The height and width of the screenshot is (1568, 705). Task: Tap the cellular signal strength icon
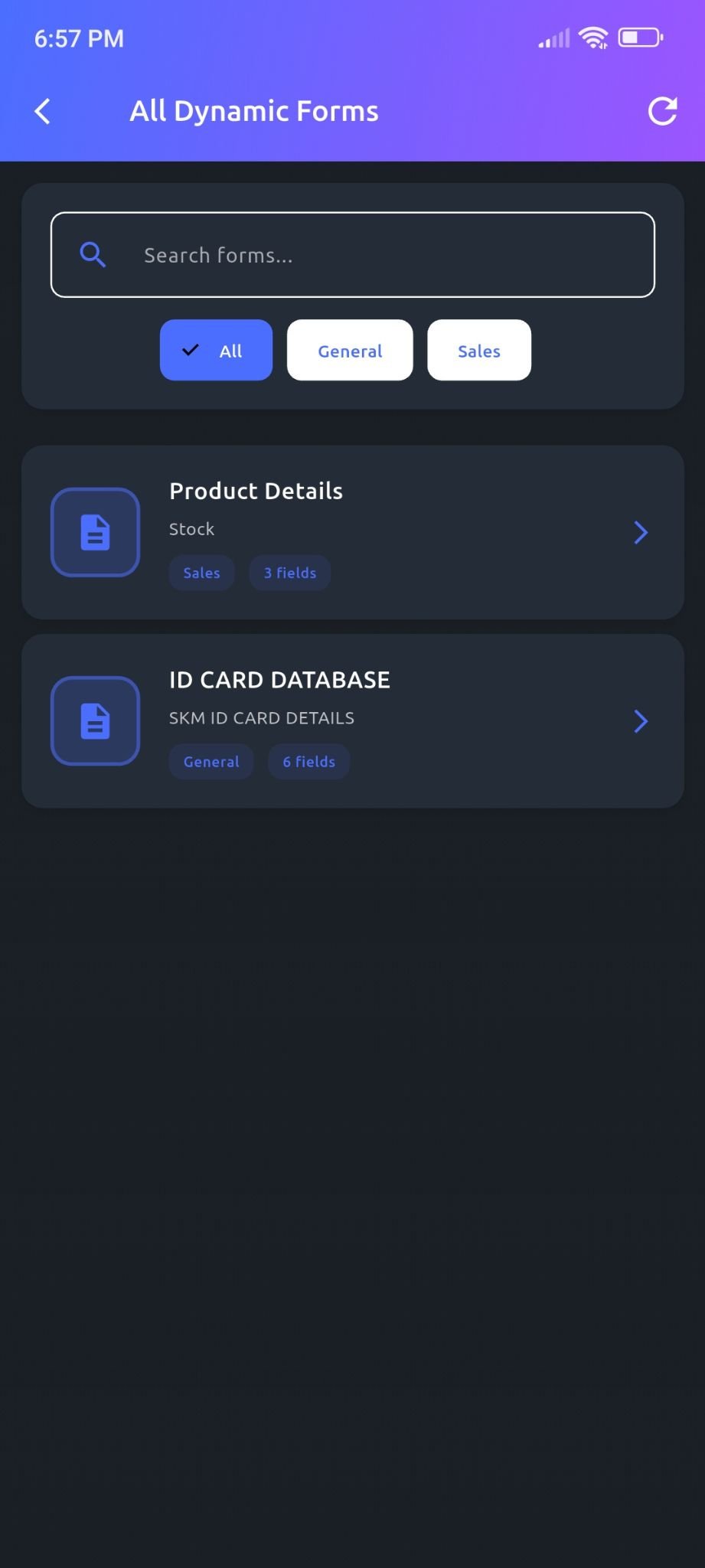[554, 38]
